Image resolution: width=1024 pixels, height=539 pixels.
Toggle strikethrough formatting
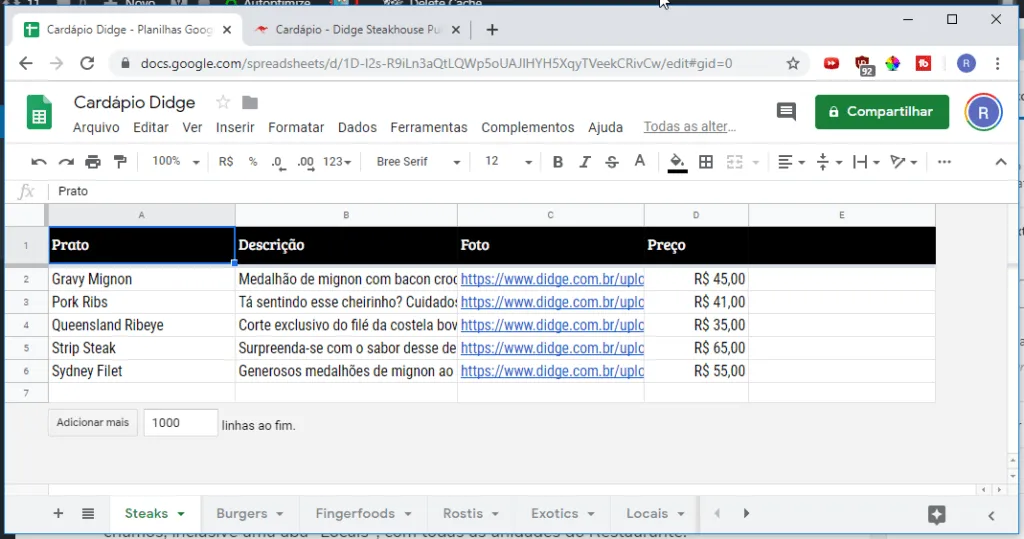coord(612,162)
